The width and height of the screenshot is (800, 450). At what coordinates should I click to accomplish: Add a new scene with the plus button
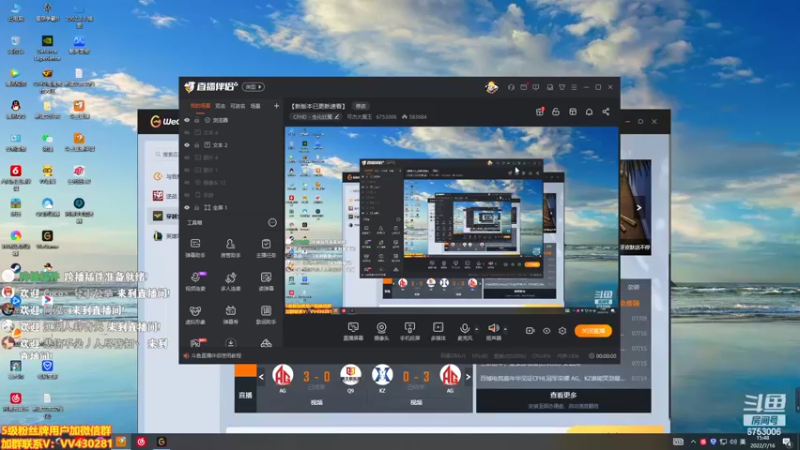[x=277, y=106]
